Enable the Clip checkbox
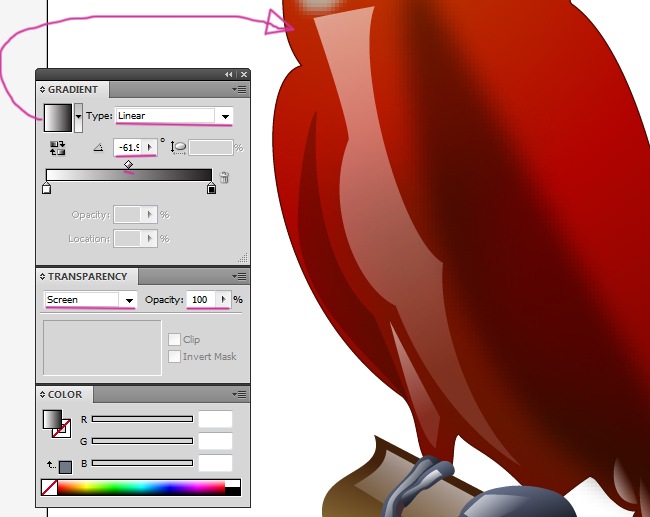 click(x=174, y=340)
